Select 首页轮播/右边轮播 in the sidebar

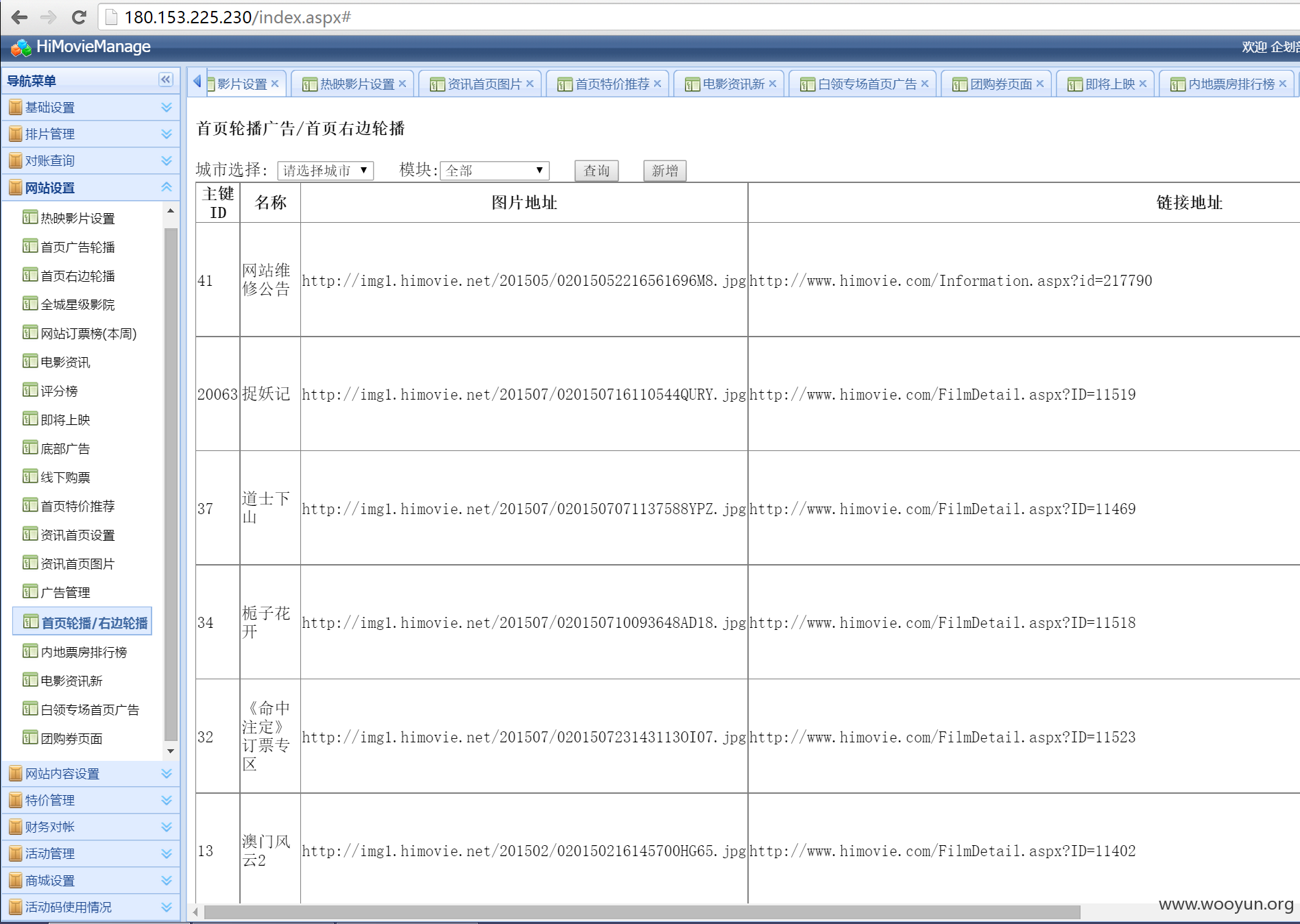coord(82,622)
